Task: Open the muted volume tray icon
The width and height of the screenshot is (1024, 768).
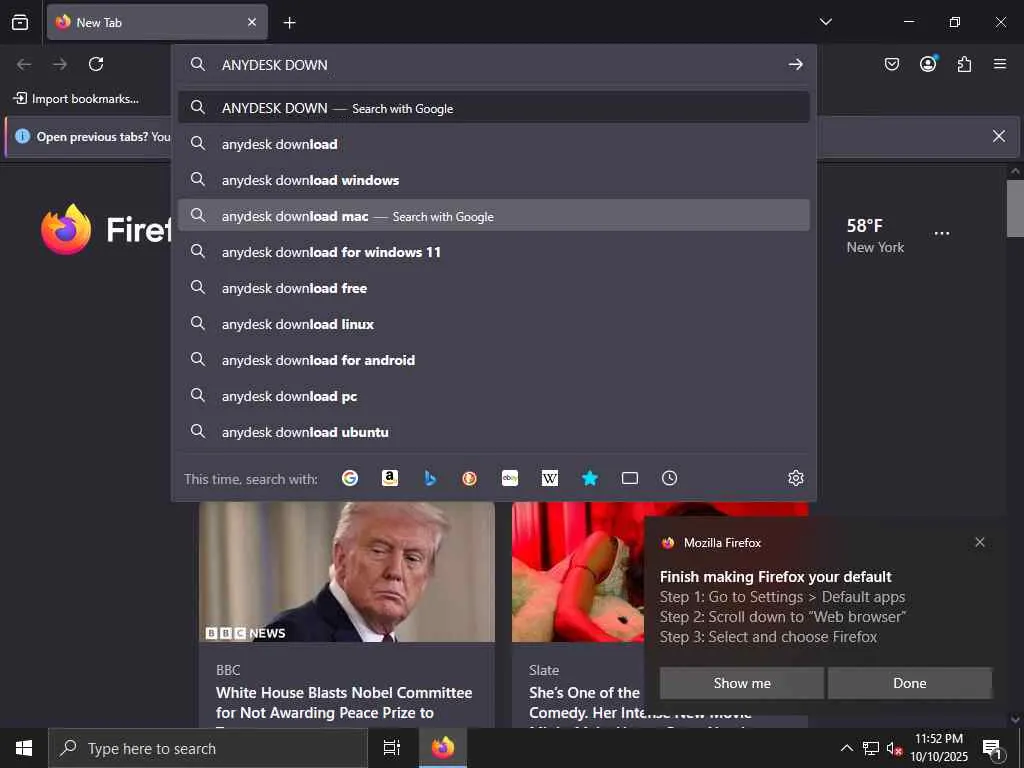Action: click(894, 748)
